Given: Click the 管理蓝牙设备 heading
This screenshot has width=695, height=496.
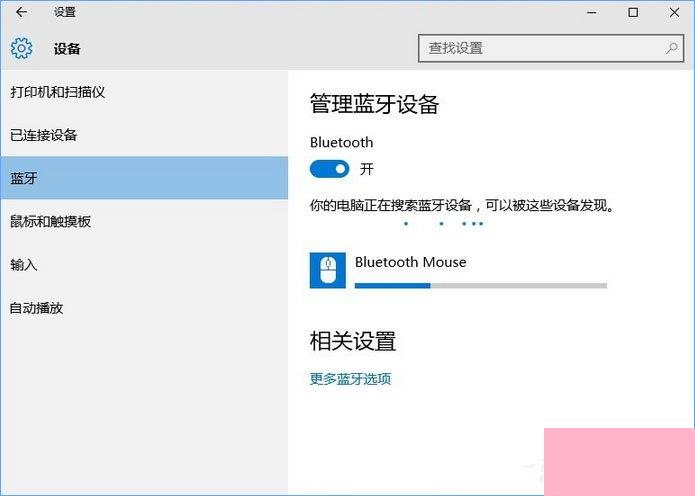Looking at the screenshot, I should [x=374, y=104].
